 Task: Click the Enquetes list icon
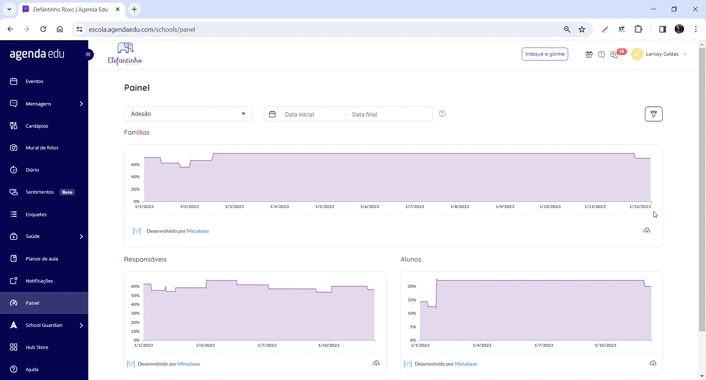click(14, 214)
